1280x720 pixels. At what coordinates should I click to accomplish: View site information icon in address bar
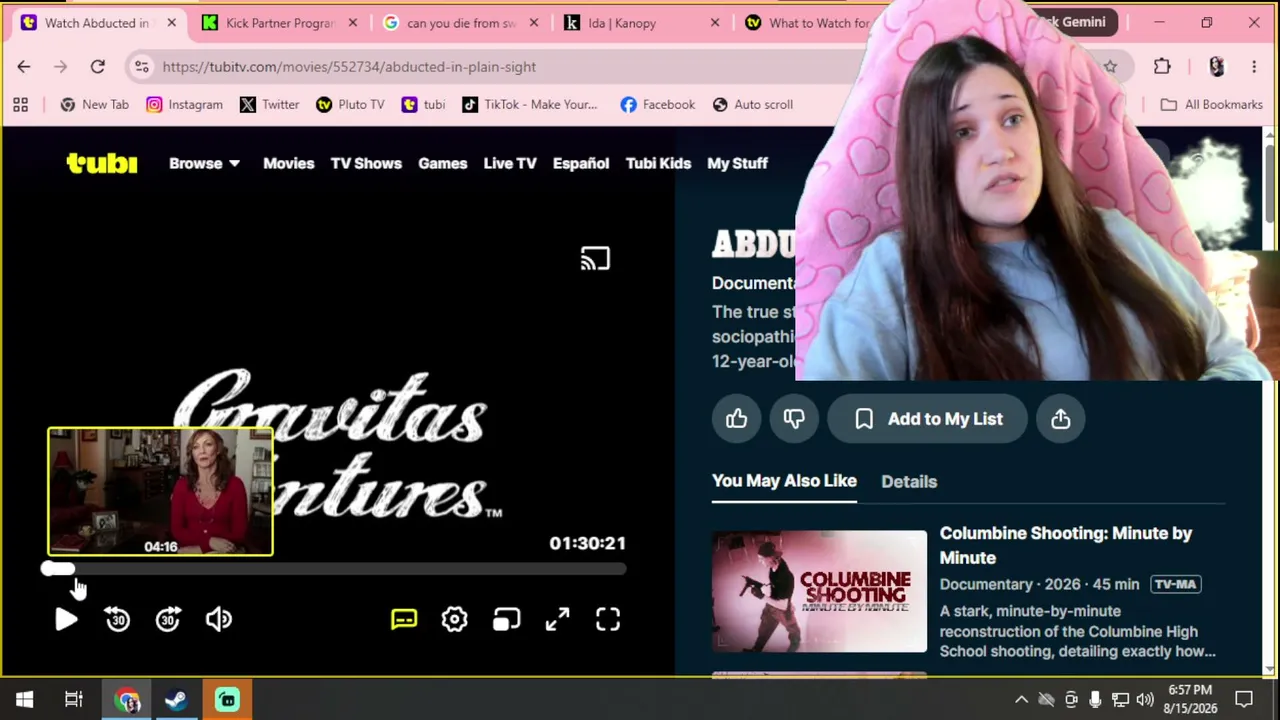pyautogui.click(x=142, y=67)
